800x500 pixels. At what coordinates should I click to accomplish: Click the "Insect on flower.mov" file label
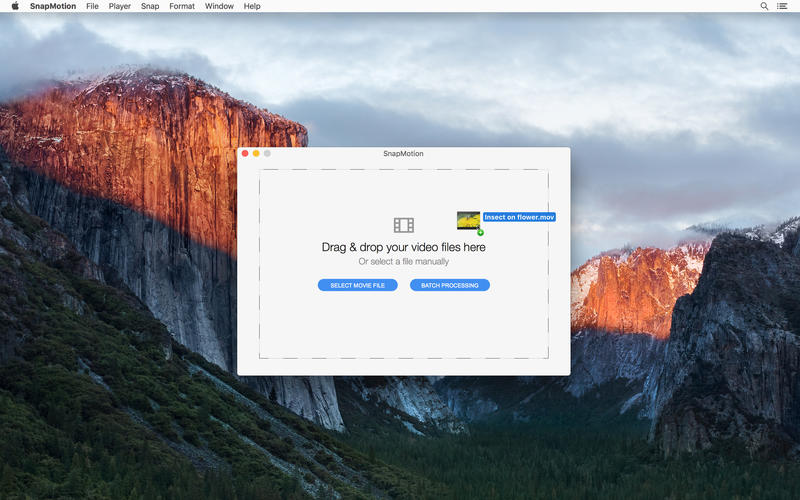coord(519,217)
